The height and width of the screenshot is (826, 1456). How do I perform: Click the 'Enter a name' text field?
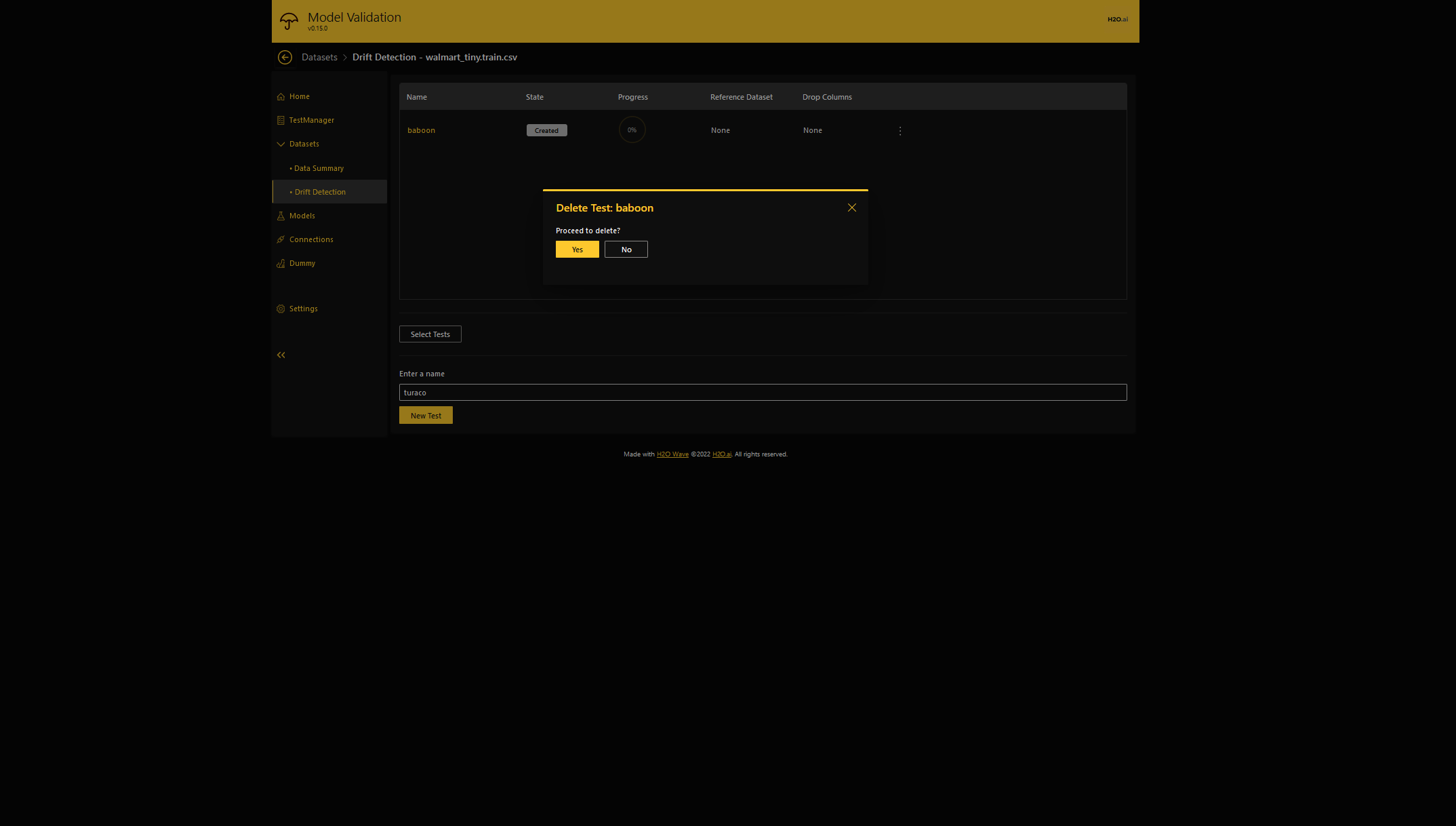point(763,393)
